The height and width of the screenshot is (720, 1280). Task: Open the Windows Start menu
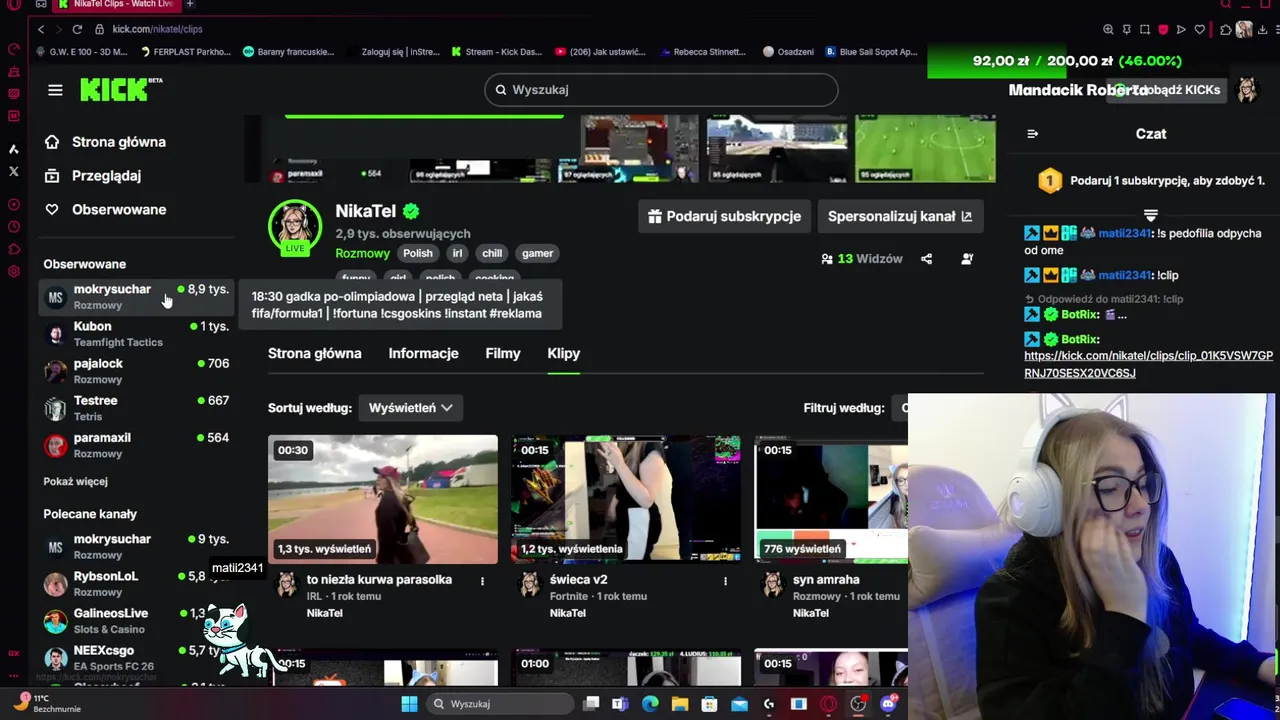(409, 704)
